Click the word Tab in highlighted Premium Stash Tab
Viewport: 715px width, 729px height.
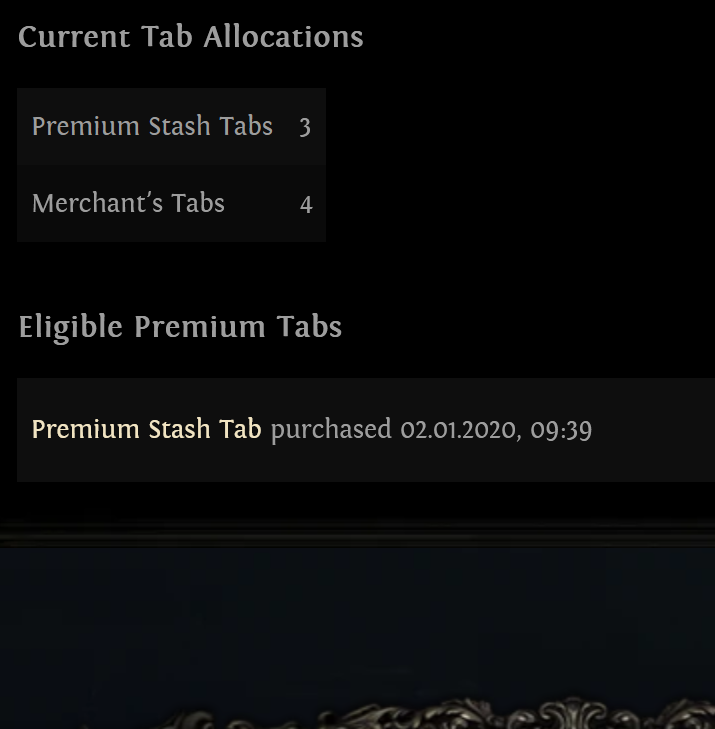tap(240, 429)
